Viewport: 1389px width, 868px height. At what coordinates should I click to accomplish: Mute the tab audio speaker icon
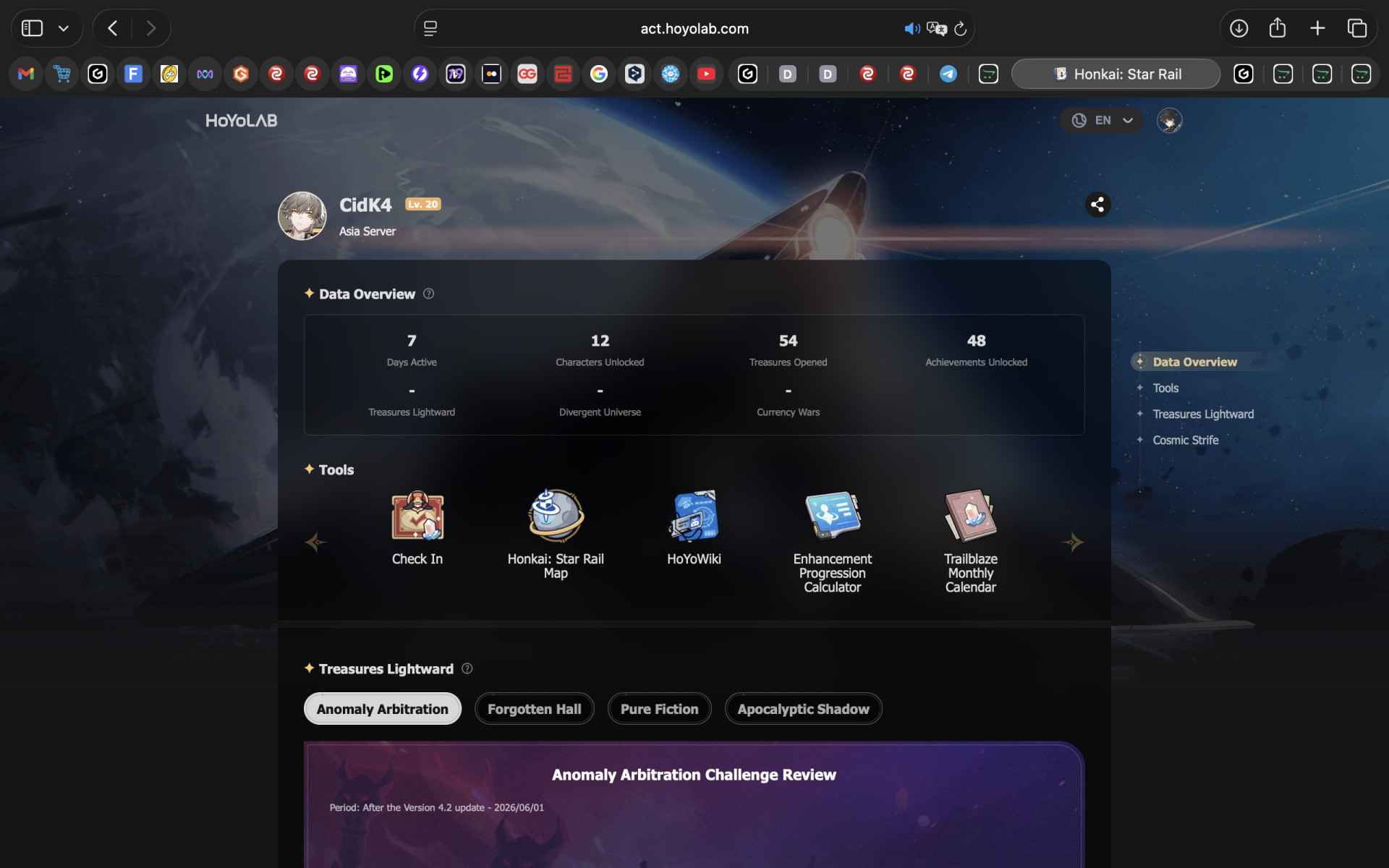(912, 29)
